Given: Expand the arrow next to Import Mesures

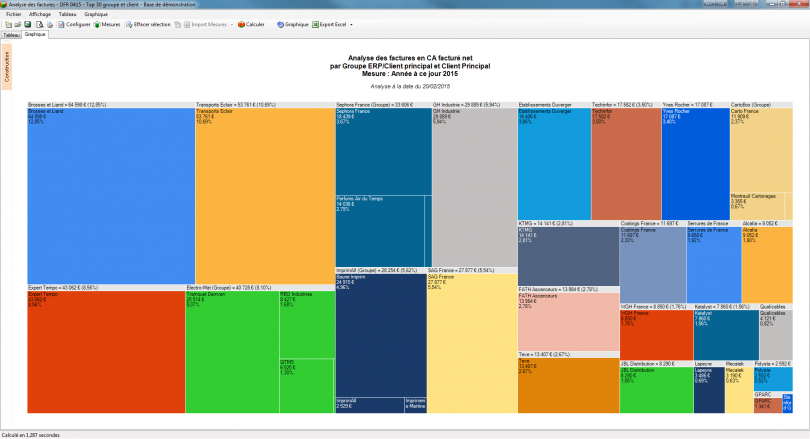Looking at the screenshot, I should click(231, 24).
